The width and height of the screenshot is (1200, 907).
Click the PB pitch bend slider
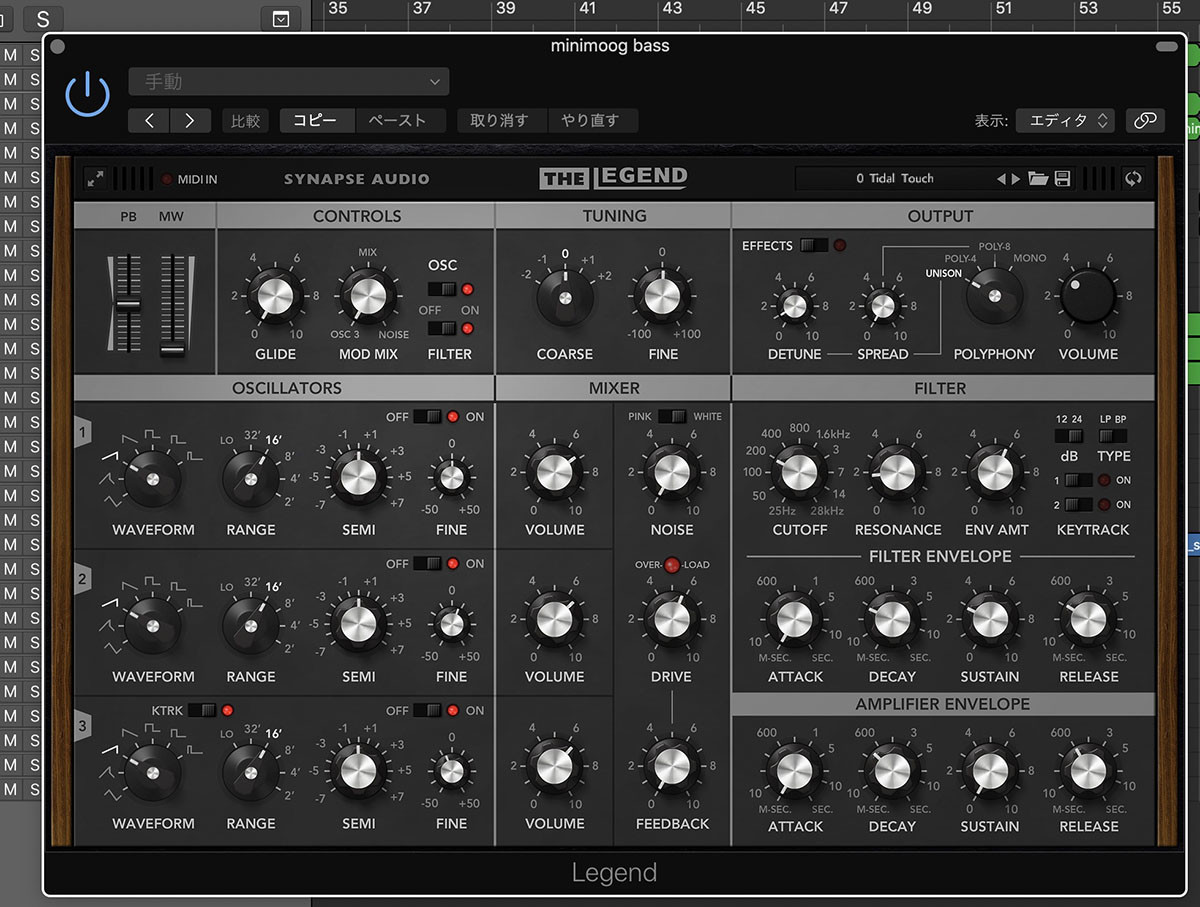tap(126, 303)
